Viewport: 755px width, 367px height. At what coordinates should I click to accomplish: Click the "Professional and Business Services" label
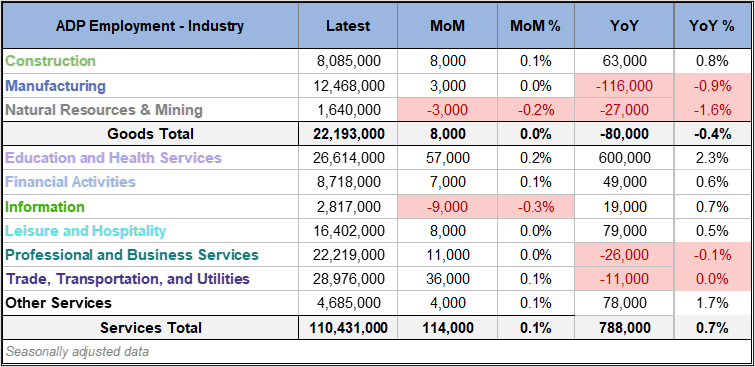pyautogui.click(x=132, y=255)
